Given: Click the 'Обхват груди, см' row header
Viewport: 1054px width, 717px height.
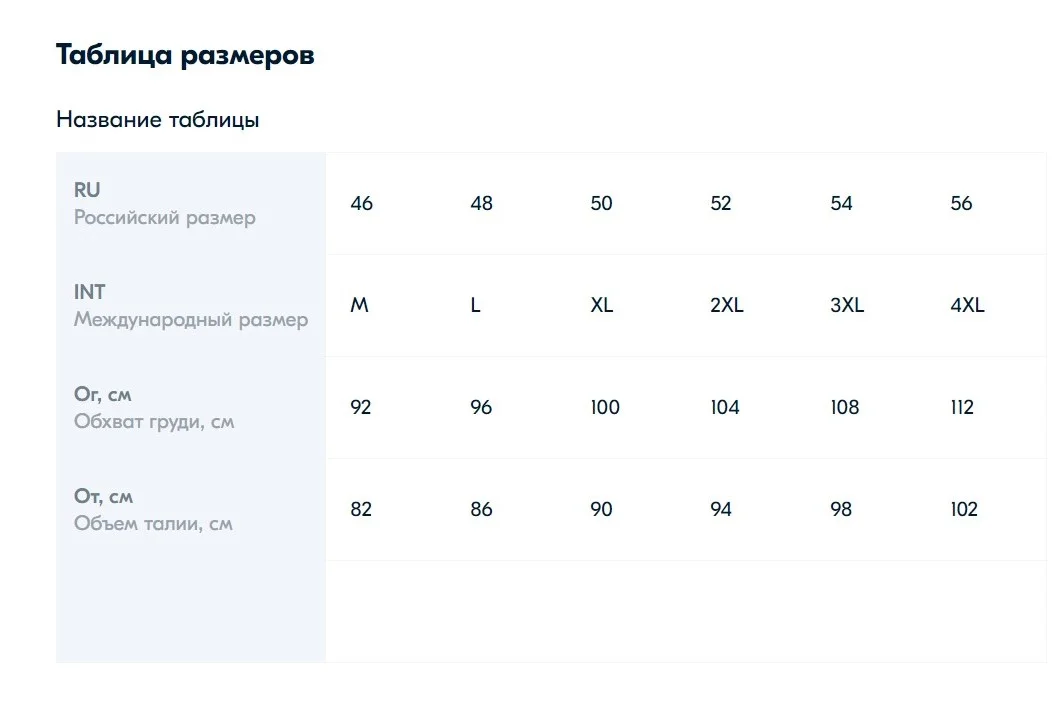Looking at the screenshot, I should 191,408.
